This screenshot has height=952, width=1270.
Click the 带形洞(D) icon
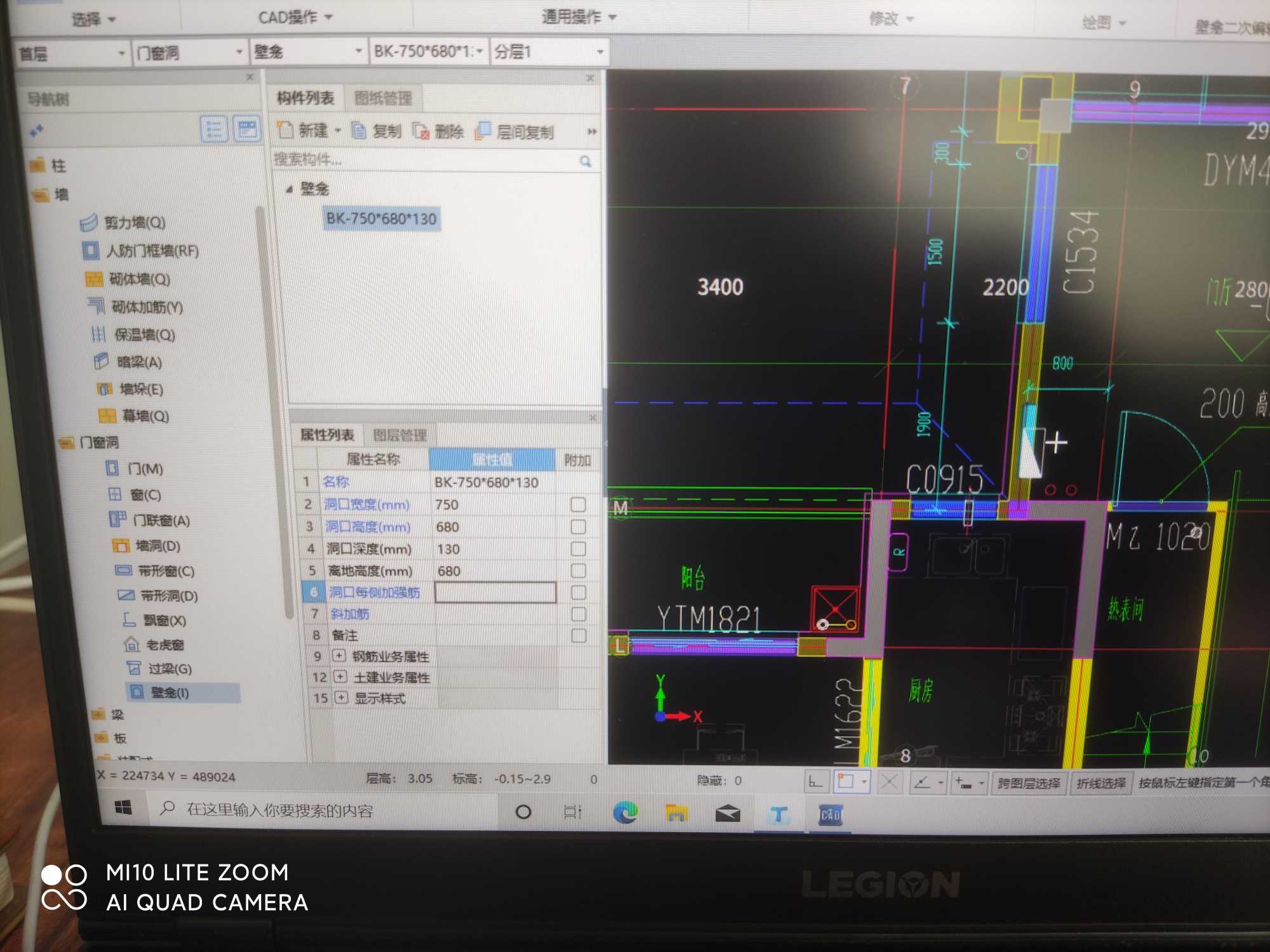coord(126,595)
